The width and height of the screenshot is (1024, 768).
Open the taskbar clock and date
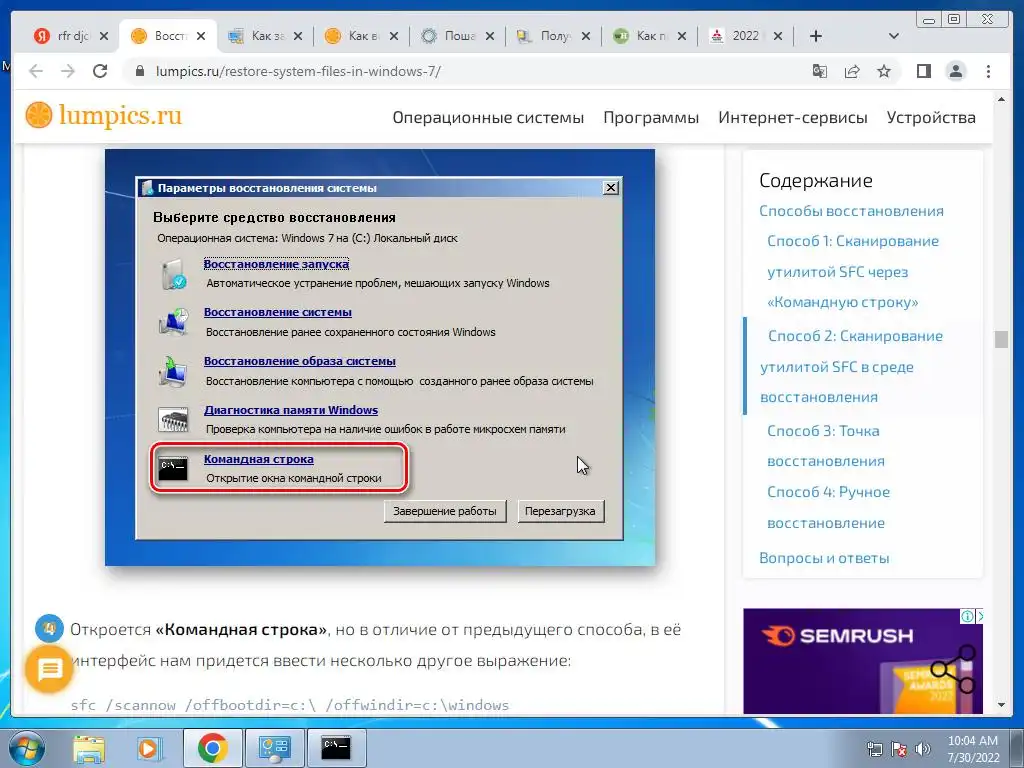[x=973, y=749]
